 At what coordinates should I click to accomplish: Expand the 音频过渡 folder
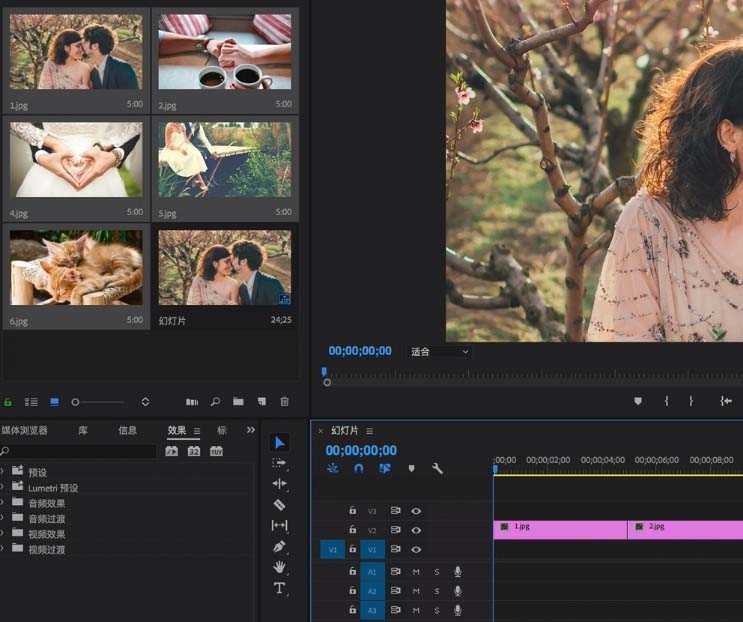(x=2, y=518)
